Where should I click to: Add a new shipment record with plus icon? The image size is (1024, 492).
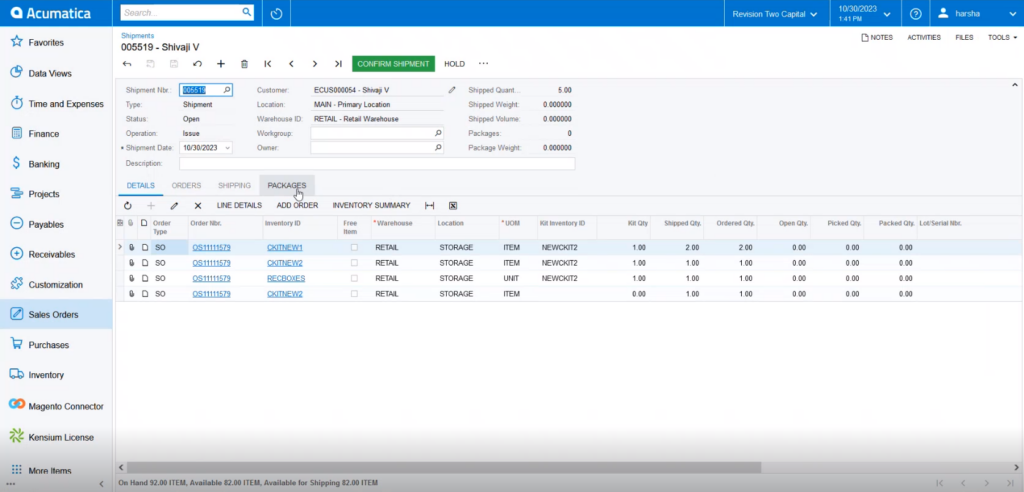pyautogui.click(x=221, y=64)
